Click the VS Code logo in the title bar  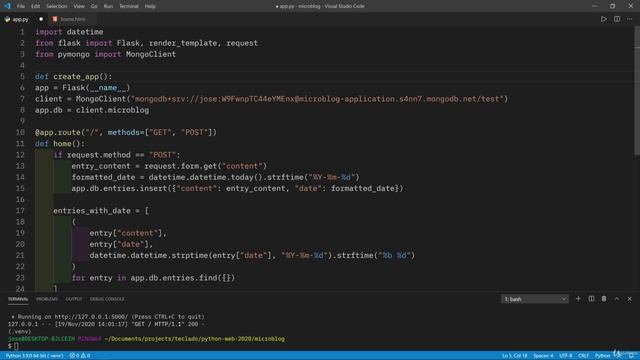click(x=7, y=6)
